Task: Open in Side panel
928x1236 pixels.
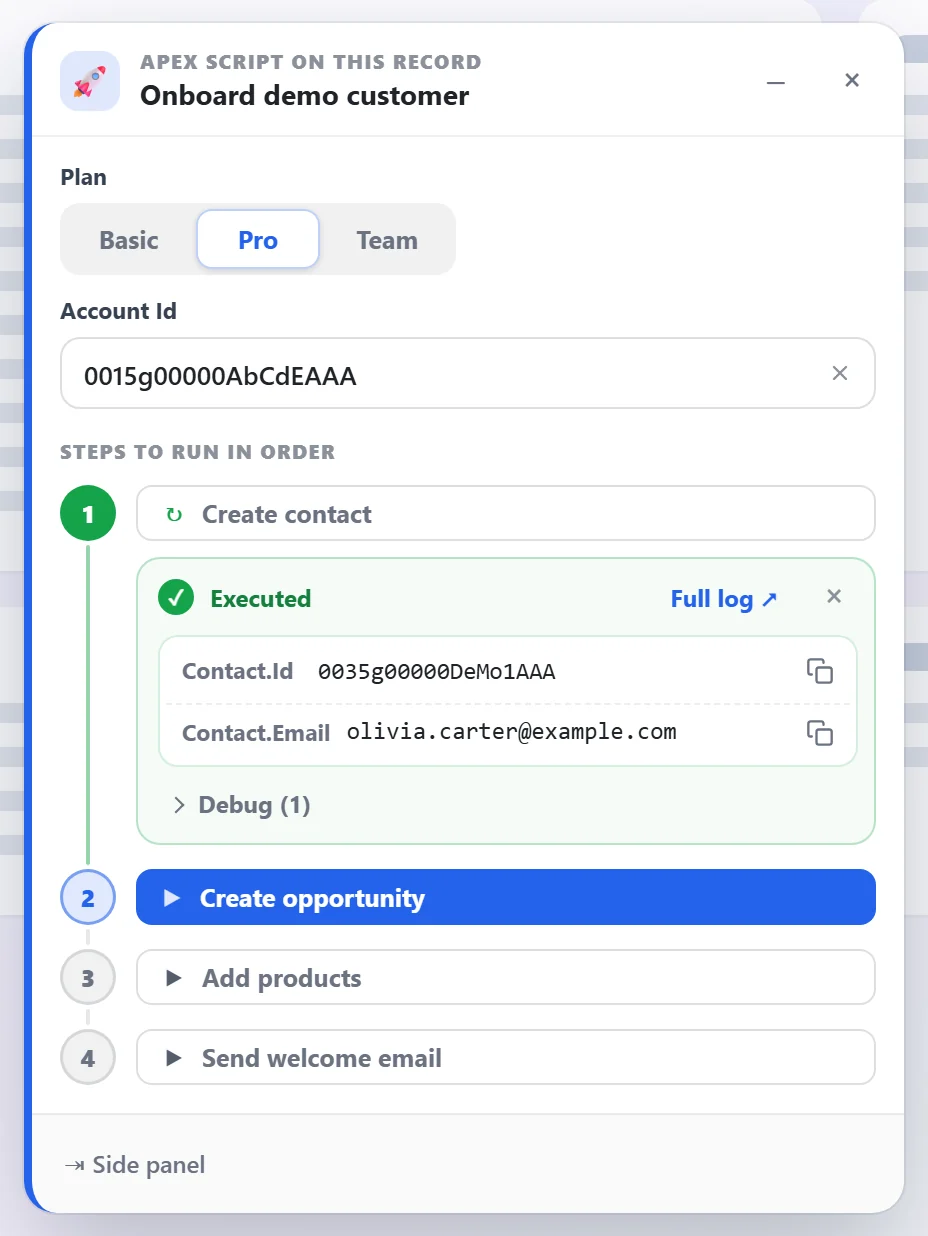Action: [134, 1165]
